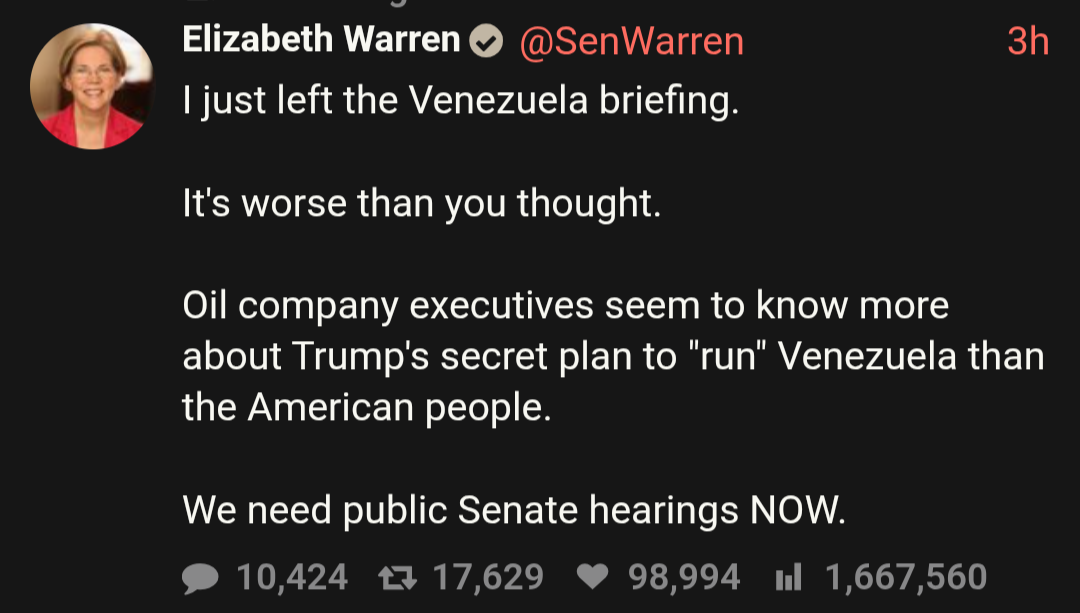
Task: Click the verified checkmark badge
Action: click(x=486, y=41)
